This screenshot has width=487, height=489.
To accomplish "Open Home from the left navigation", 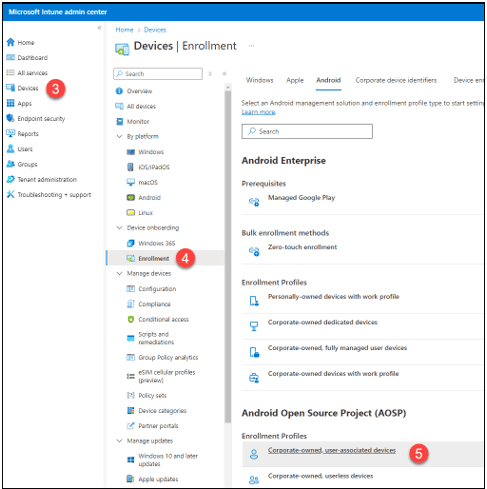I will 20,42.
